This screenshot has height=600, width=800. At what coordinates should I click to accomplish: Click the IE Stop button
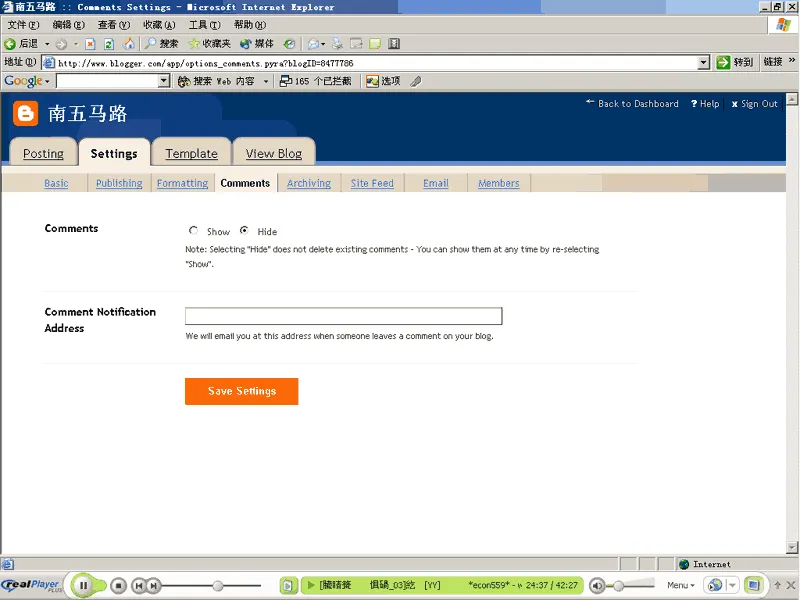tap(90, 44)
